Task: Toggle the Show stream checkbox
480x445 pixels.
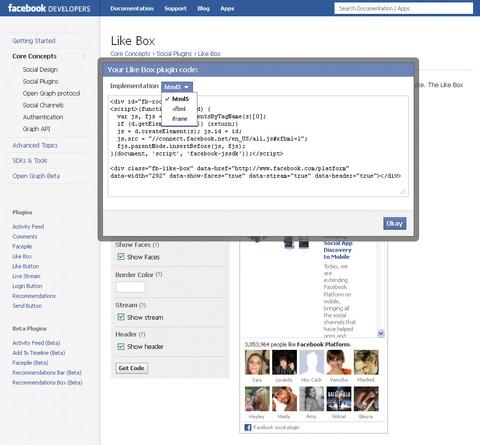Action: pyautogui.click(x=121, y=317)
